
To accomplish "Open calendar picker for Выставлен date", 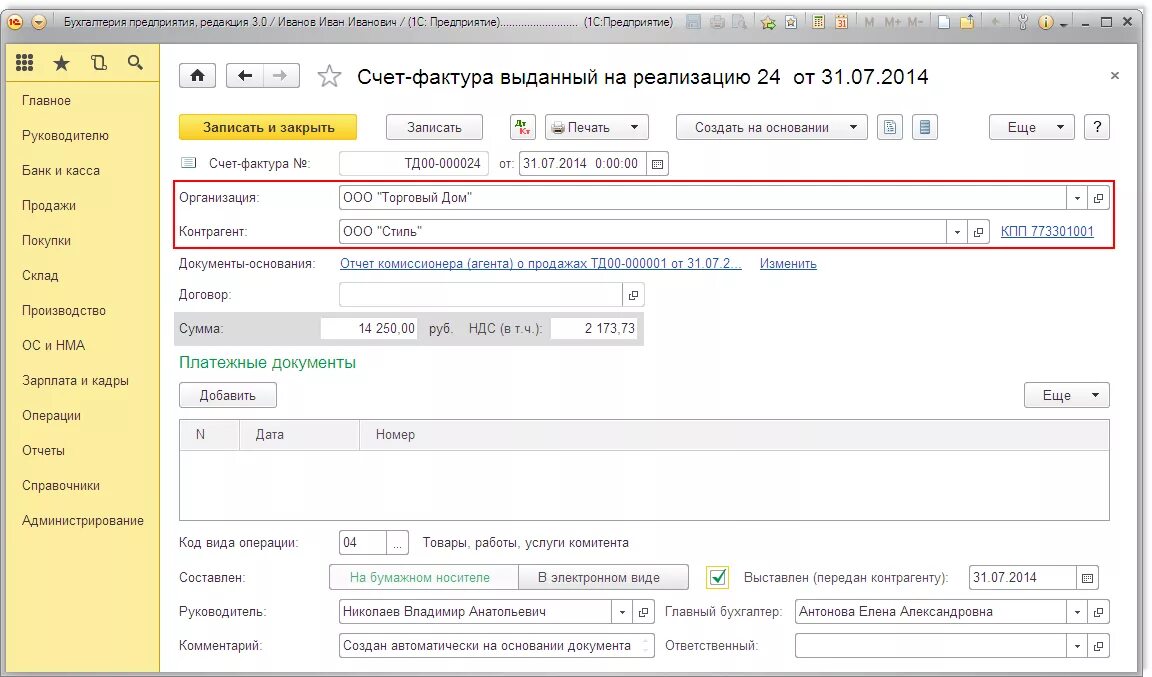I will 1087,578.
